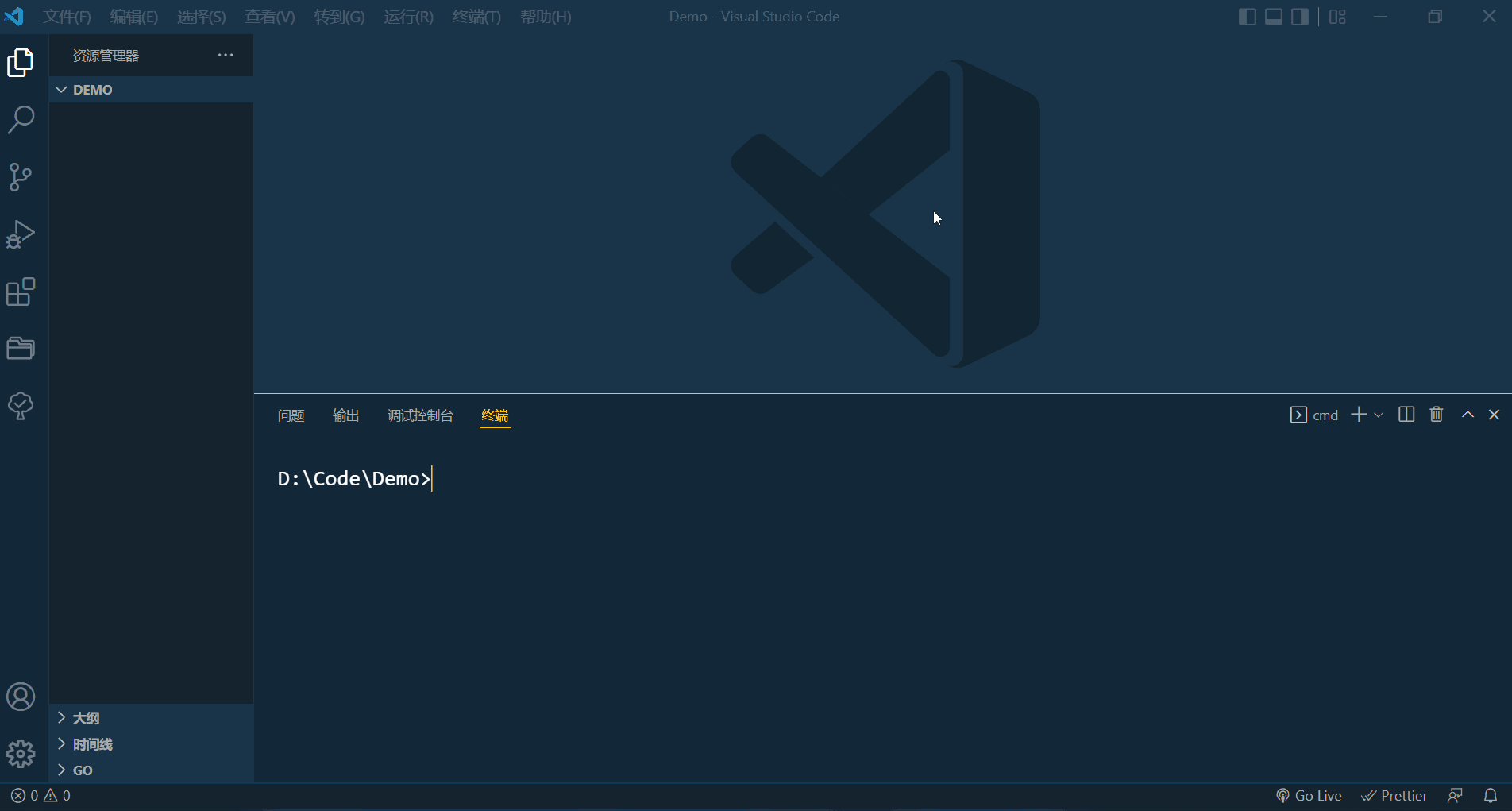Screen dimensions: 1512x811
Task: Open the Run and Debug view icon
Action: (x=21, y=234)
